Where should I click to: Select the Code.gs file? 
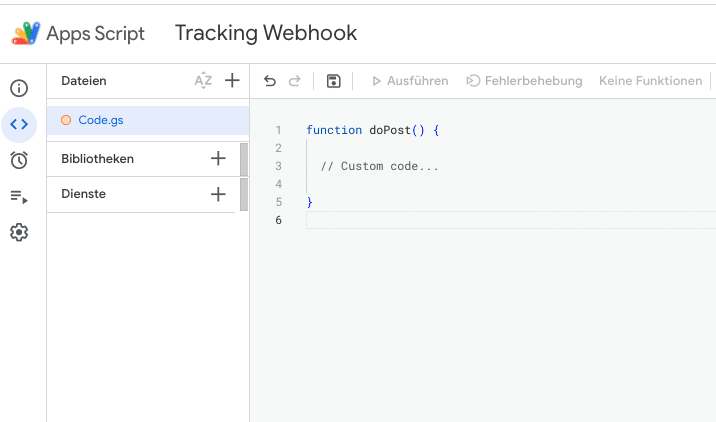tap(148, 120)
